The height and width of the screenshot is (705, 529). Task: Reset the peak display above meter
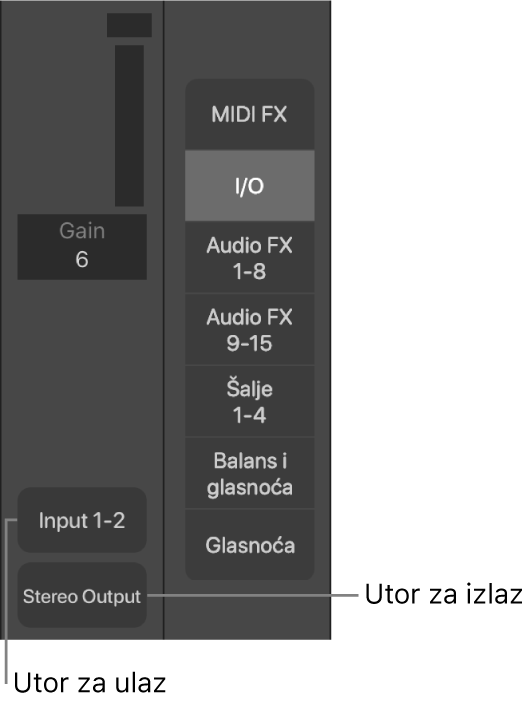(129, 25)
